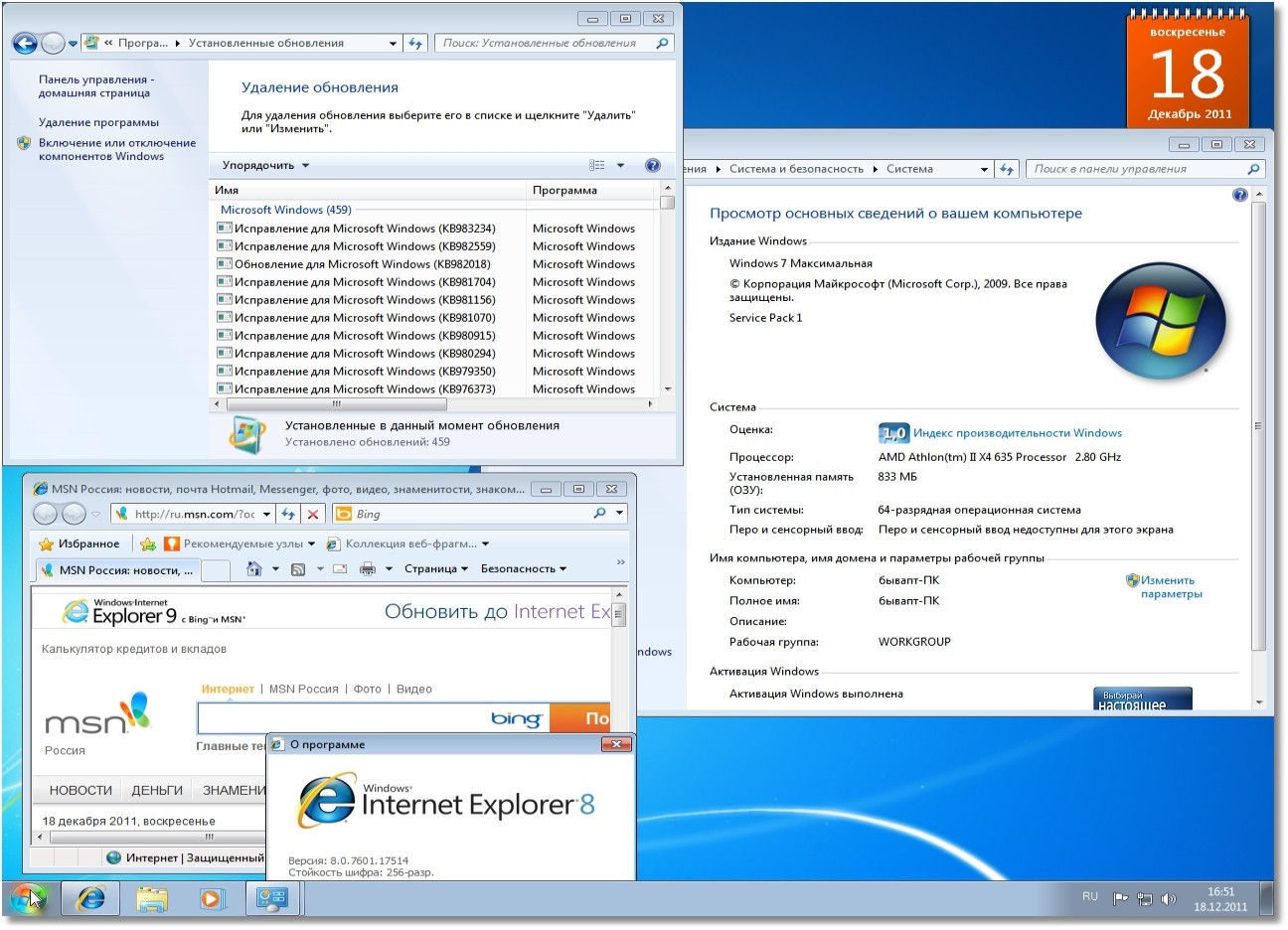Click Система и безопасность breadcrumb

tap(796, 169)
